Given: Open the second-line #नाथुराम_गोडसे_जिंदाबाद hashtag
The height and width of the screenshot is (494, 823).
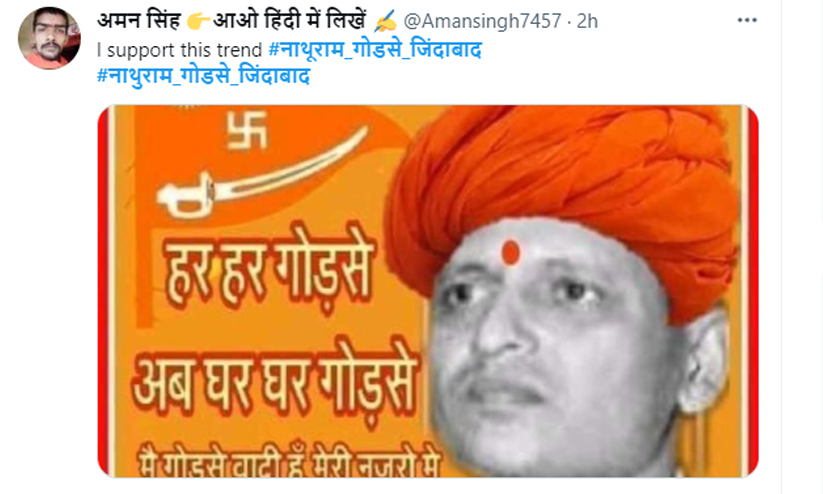Looking at the screenshot, I should click(204, 76).
